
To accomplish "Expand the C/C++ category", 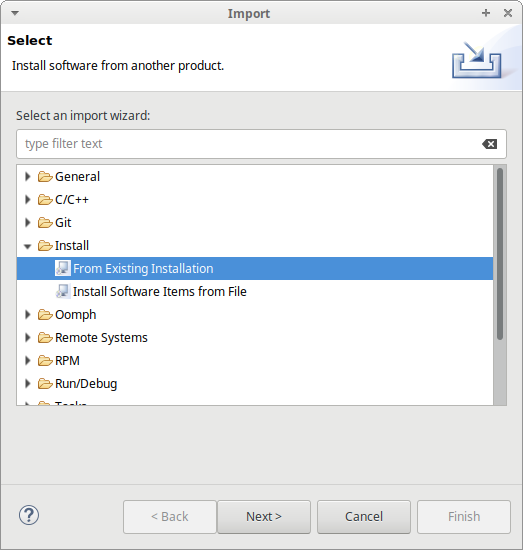I will [28, 200].
